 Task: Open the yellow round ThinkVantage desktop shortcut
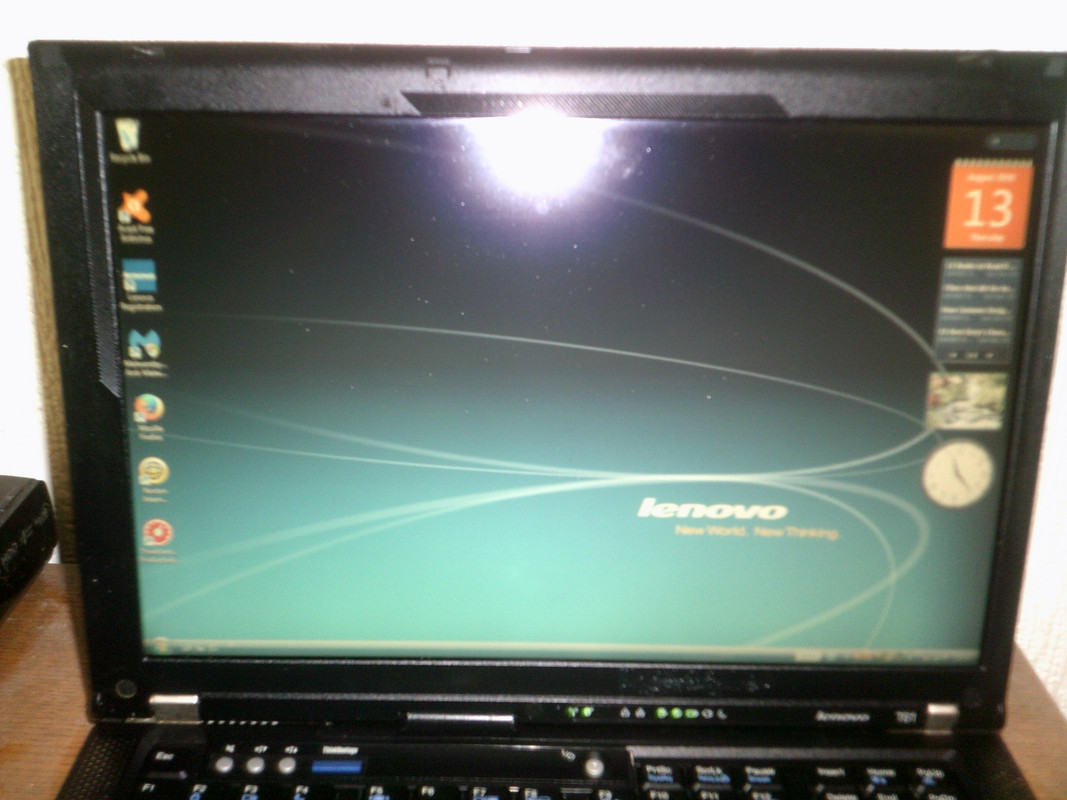click(153, 479)
